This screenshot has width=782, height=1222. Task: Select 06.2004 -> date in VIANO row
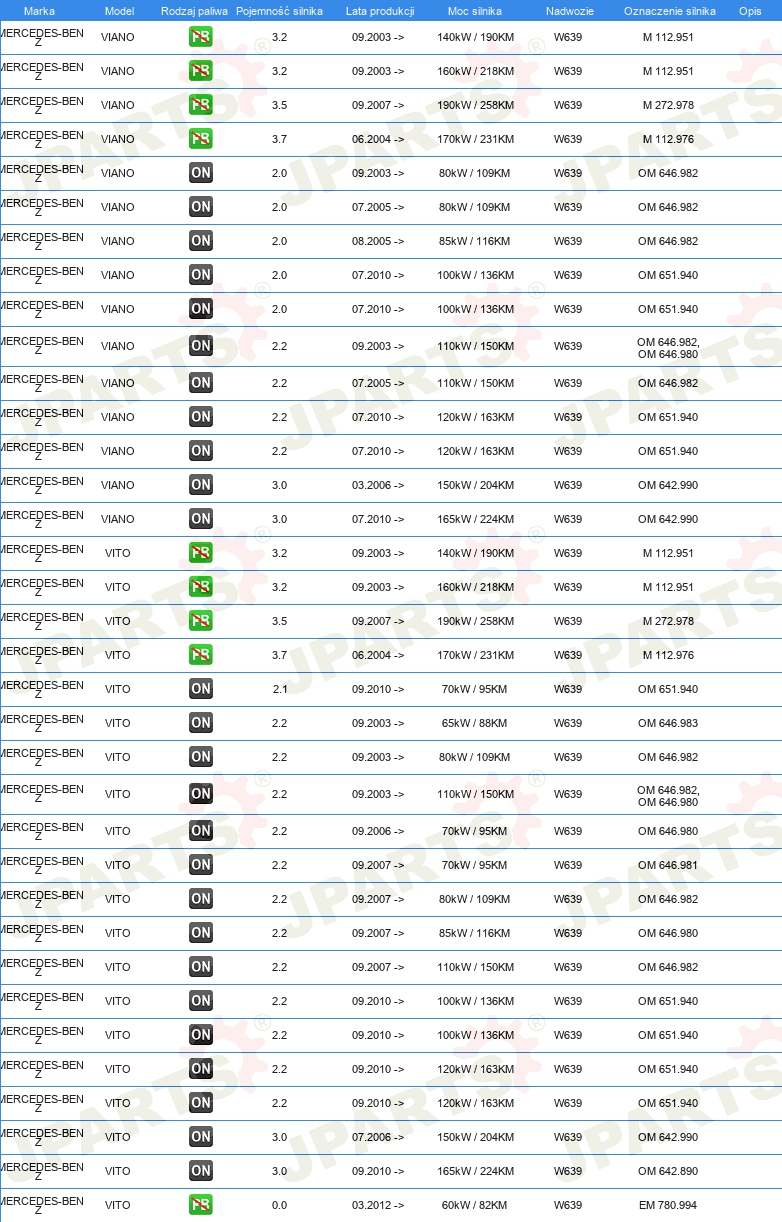coord(378,139)
